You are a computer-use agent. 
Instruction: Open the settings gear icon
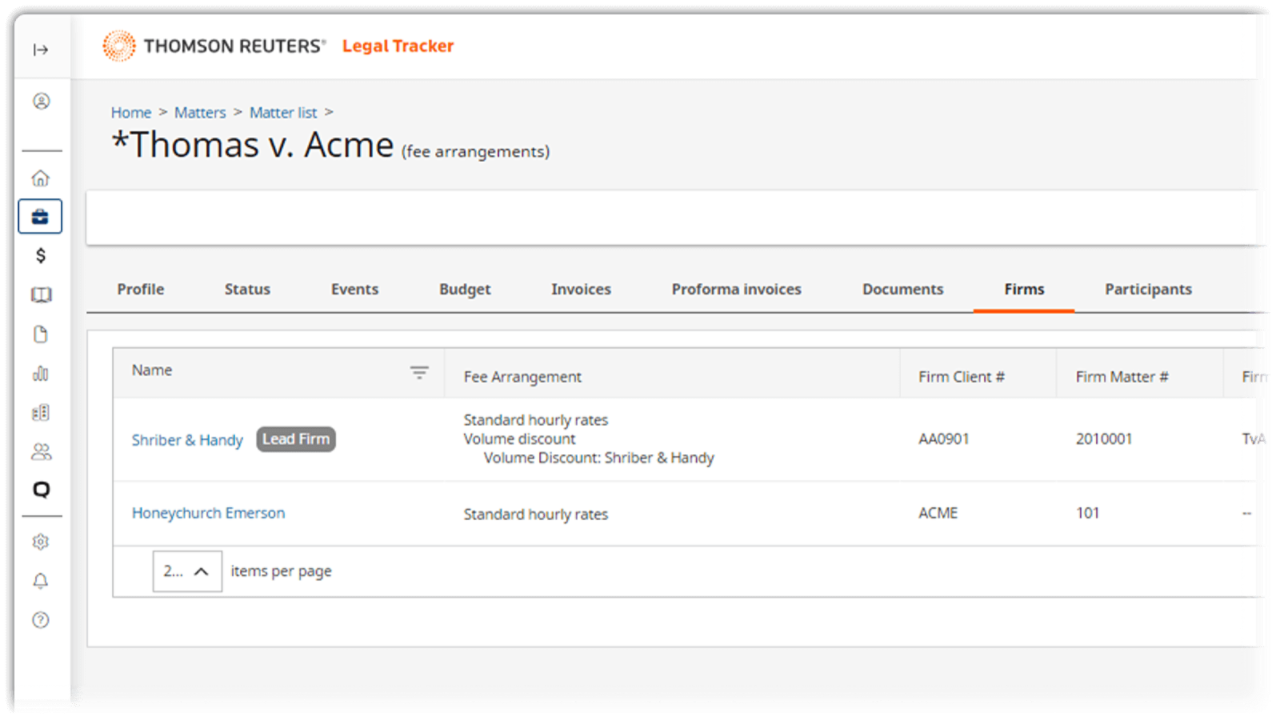[41, 542]
